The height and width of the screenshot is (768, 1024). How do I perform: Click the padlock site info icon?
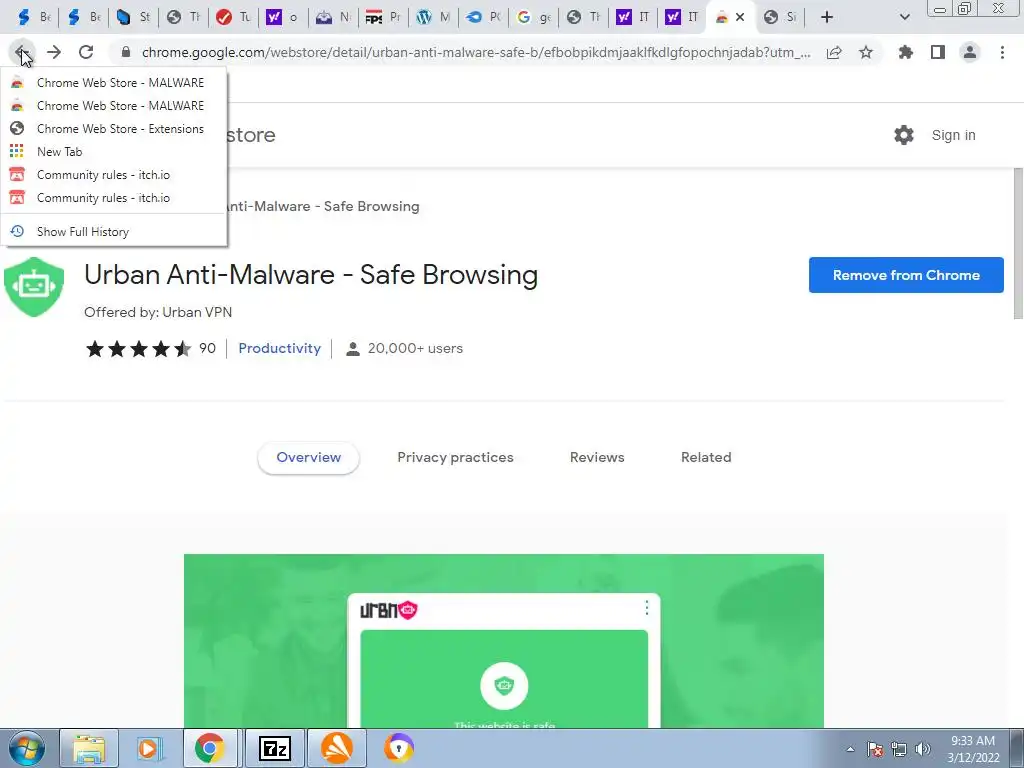tap(126, 52)
